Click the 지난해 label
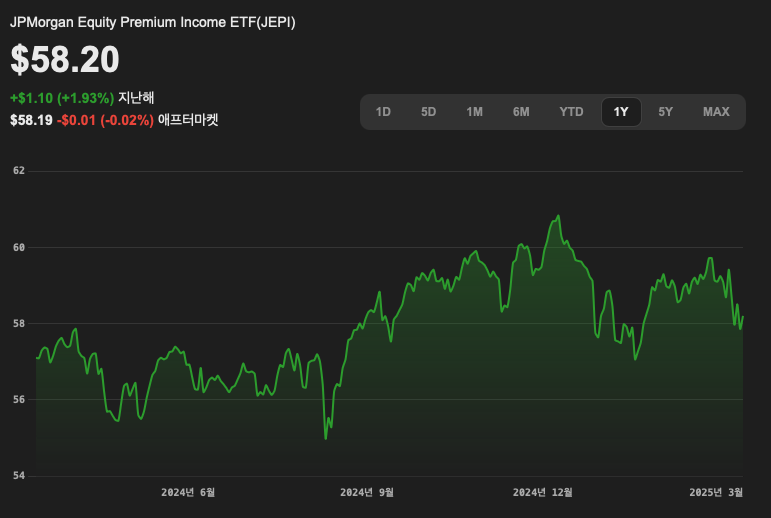The height and width of the screenshot is (518, 771). click(136, 97)
